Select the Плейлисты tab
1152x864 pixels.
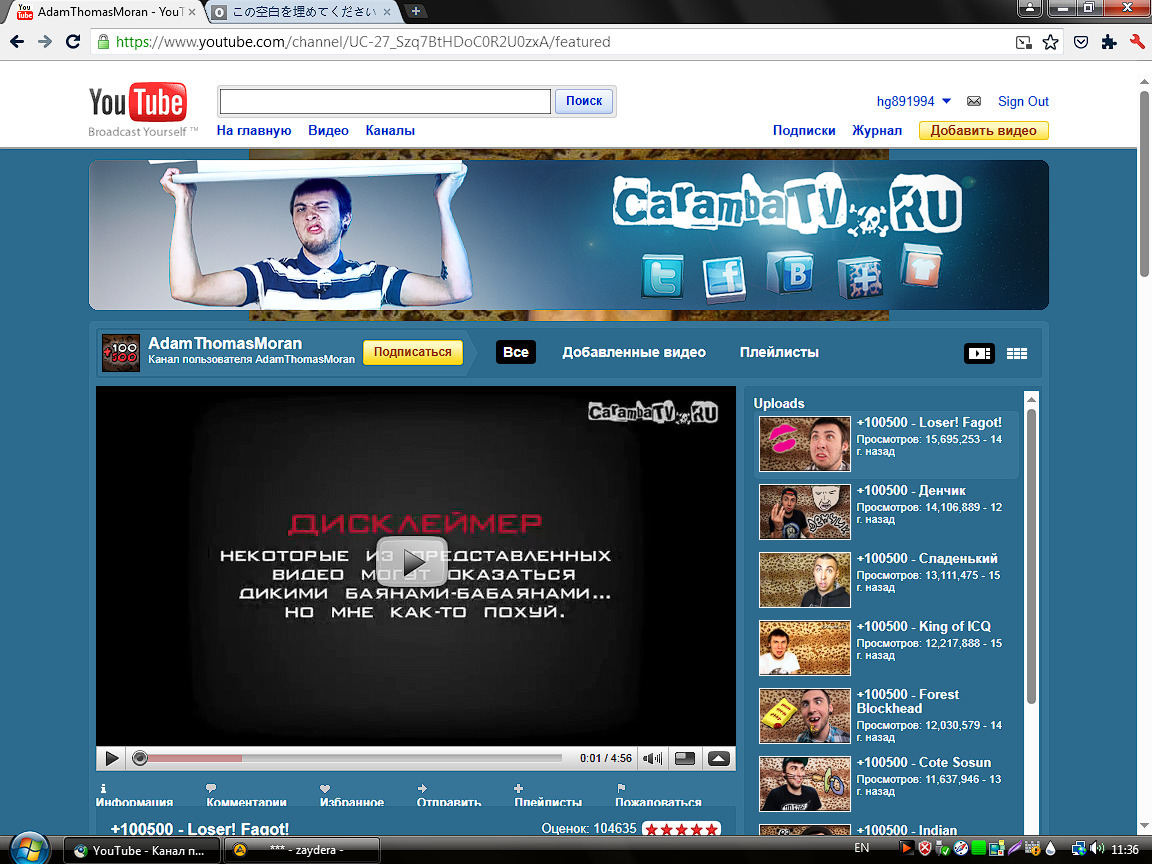click(779, 353)
